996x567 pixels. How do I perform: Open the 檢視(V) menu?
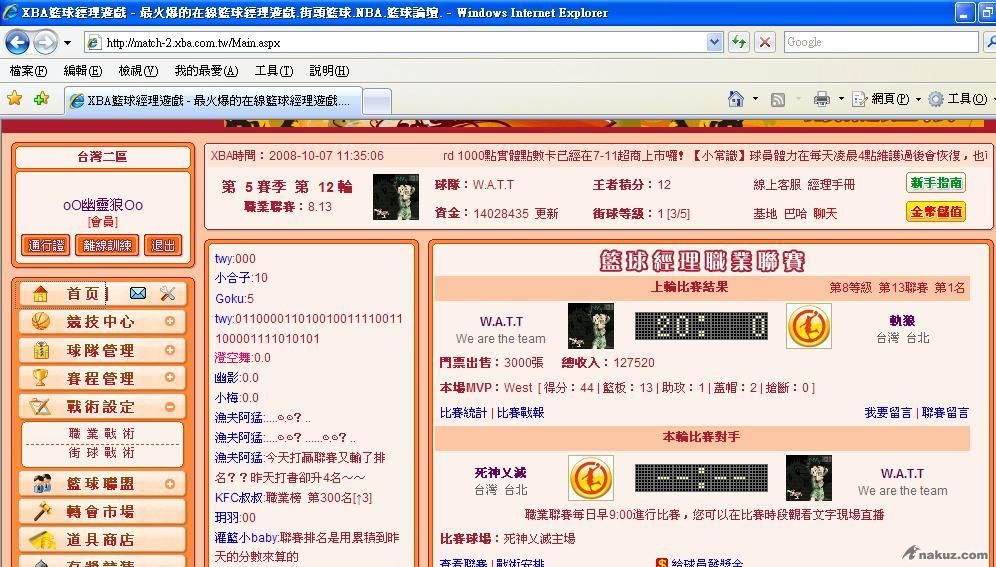(x=138, y=70)
